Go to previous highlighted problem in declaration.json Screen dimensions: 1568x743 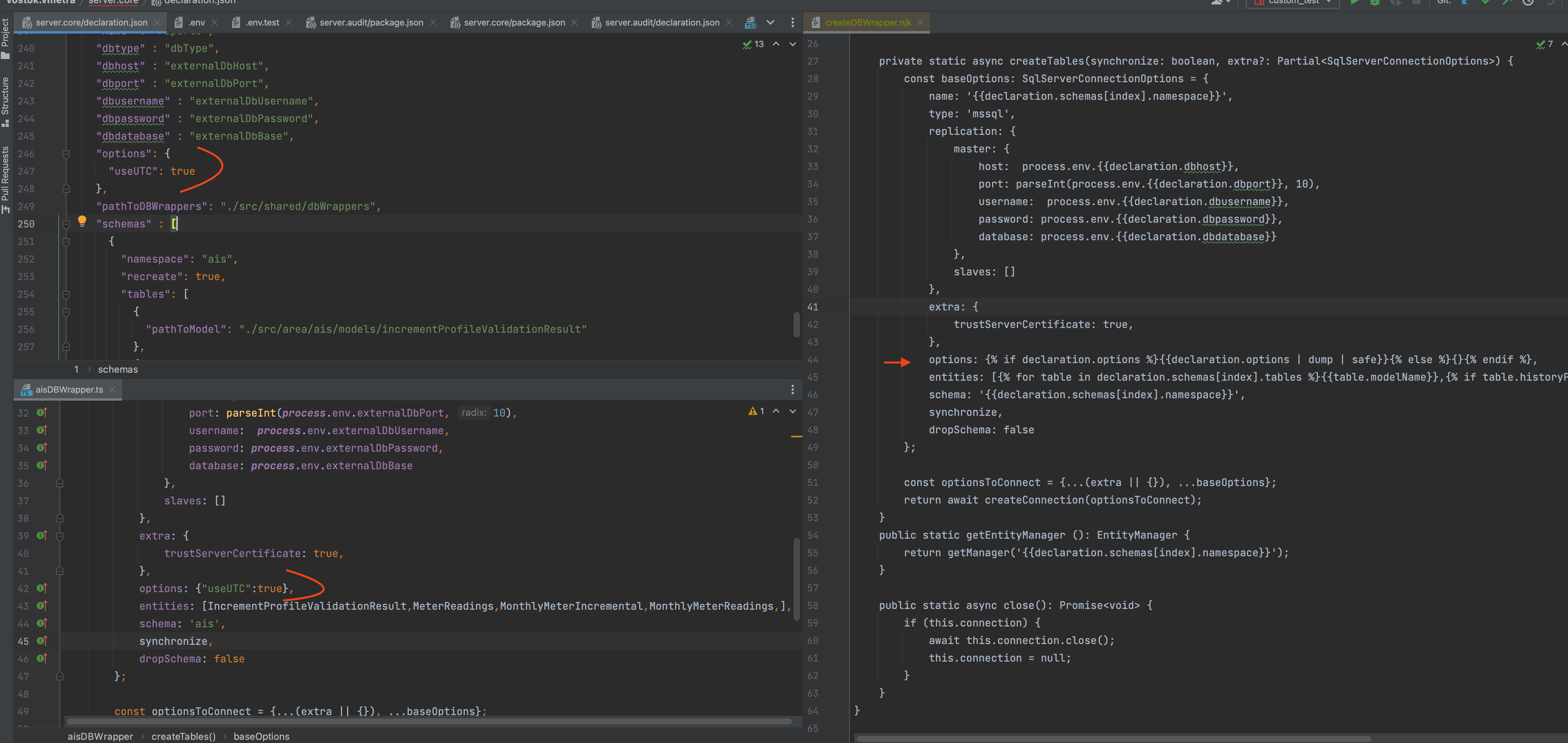[776, 44]
